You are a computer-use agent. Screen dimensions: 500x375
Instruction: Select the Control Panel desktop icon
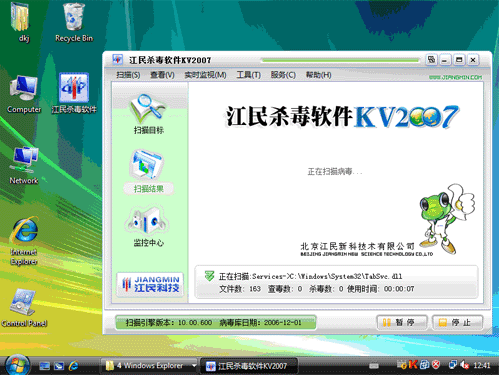pyautogui.click(x=24, y=308)
